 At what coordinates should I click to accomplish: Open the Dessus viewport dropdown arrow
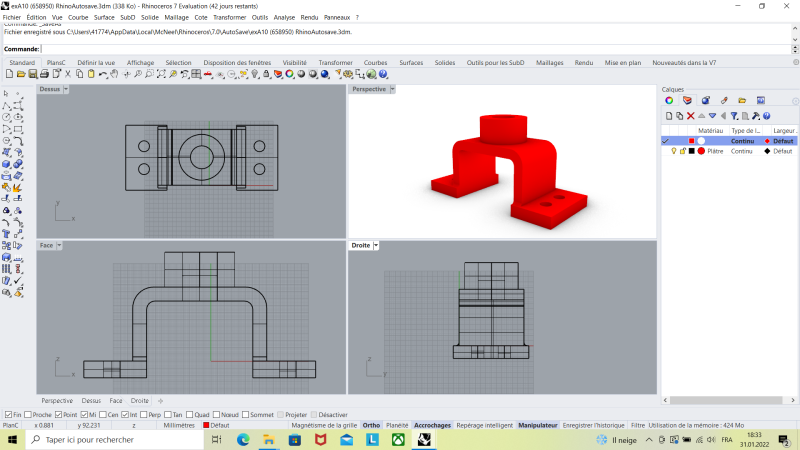point(67,89)
